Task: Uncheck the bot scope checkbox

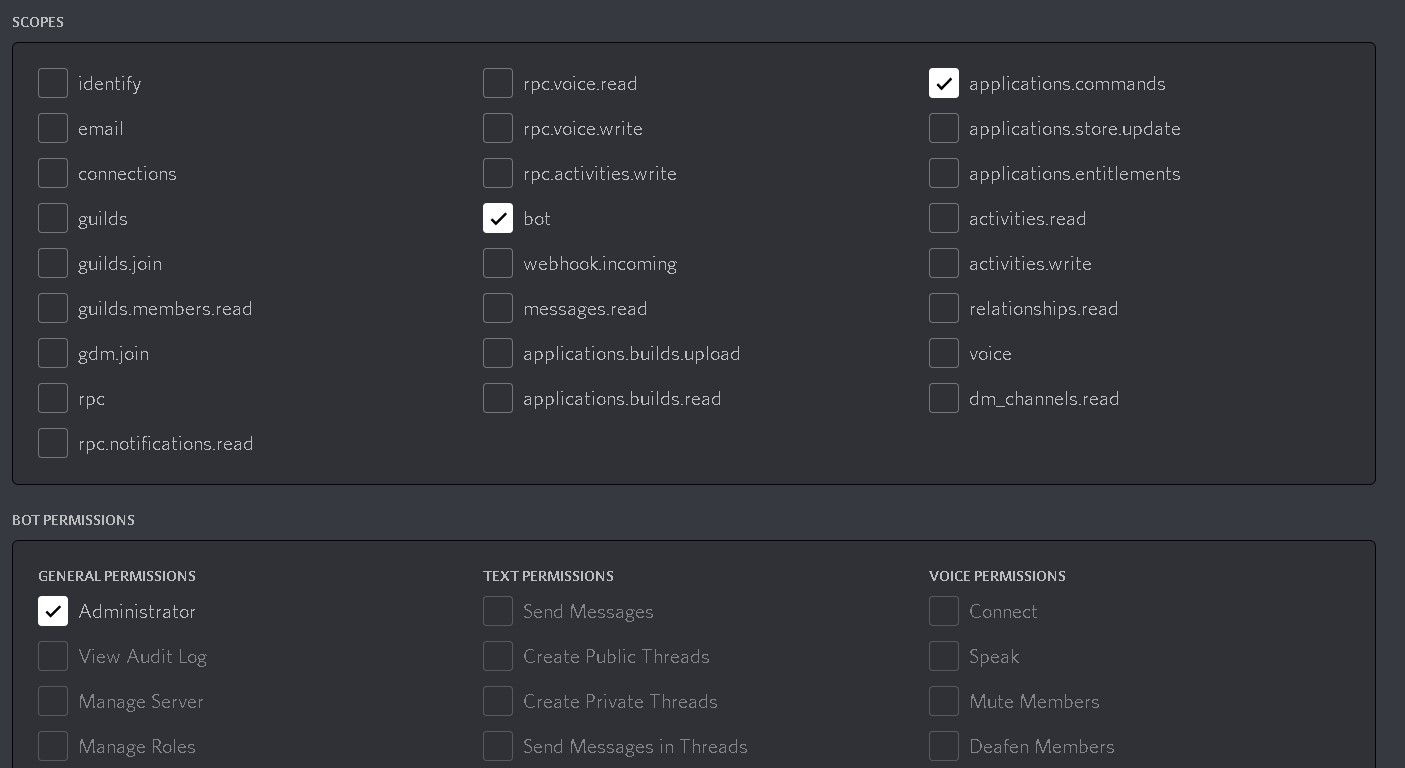Action: 498,218
